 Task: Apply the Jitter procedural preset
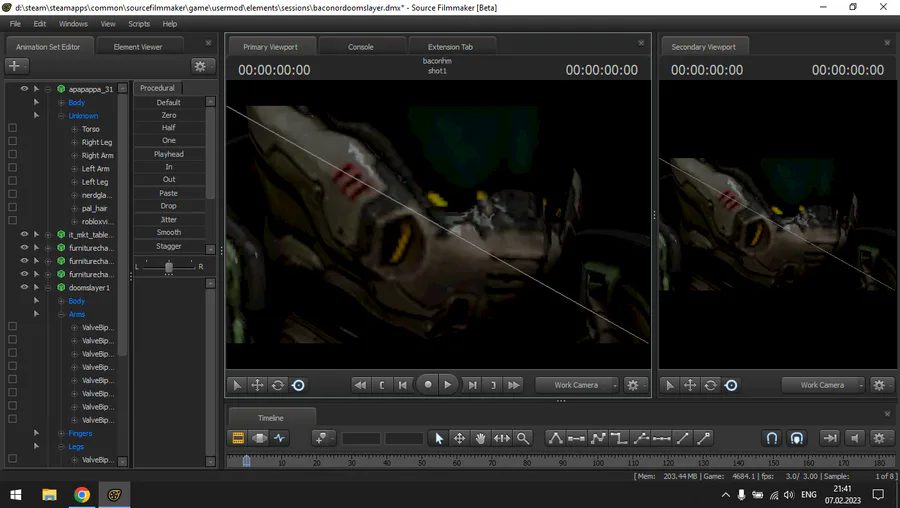pyautogui.click(x=169, y=219)
